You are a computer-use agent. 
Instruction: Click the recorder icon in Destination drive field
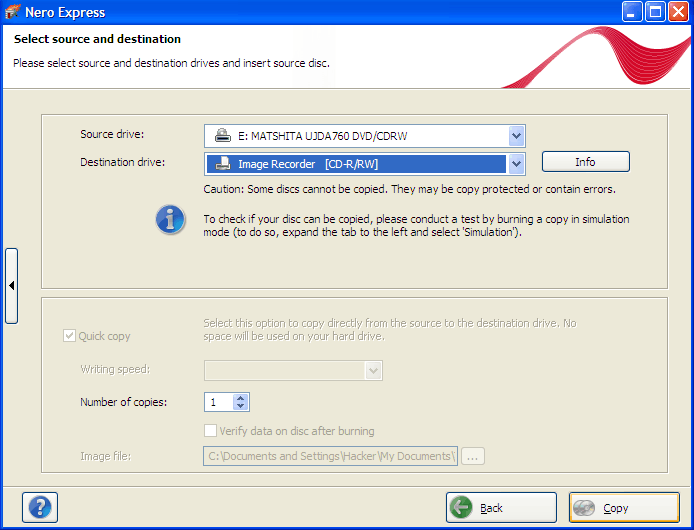click(223, 163)
